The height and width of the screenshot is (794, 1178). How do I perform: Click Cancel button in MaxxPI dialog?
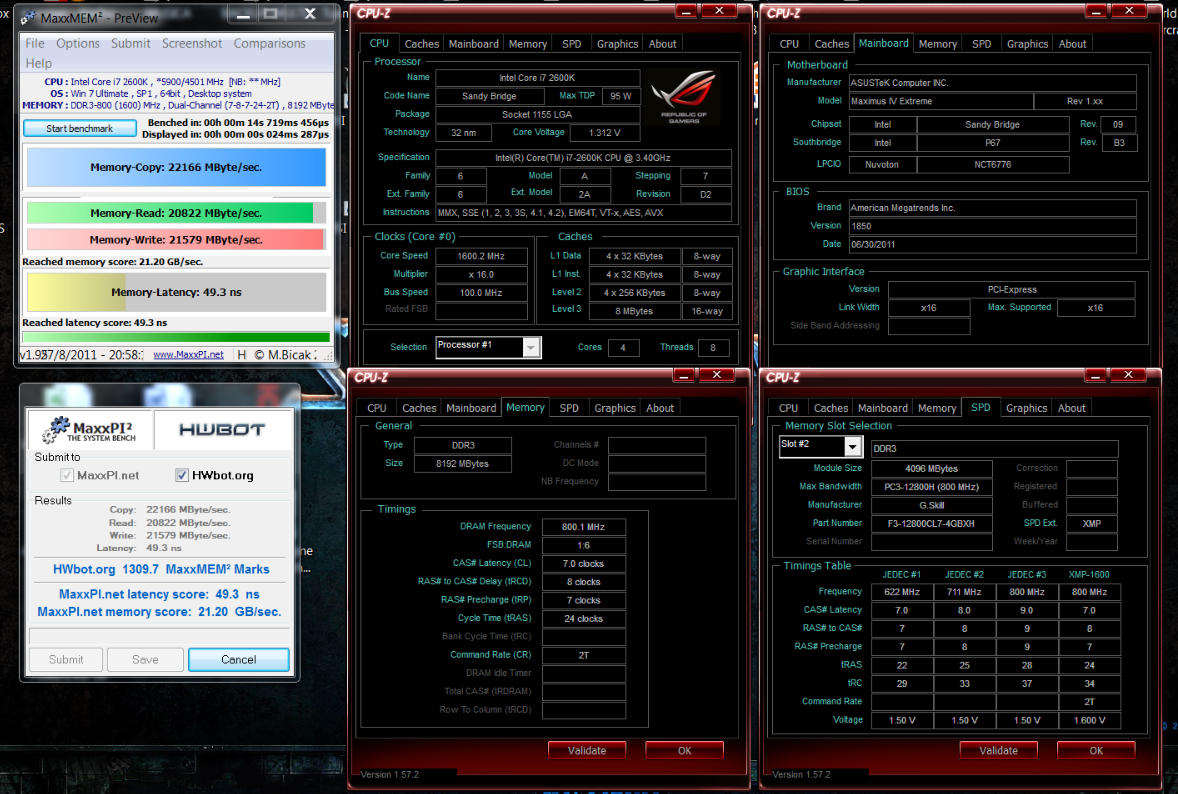coord(238,660)
